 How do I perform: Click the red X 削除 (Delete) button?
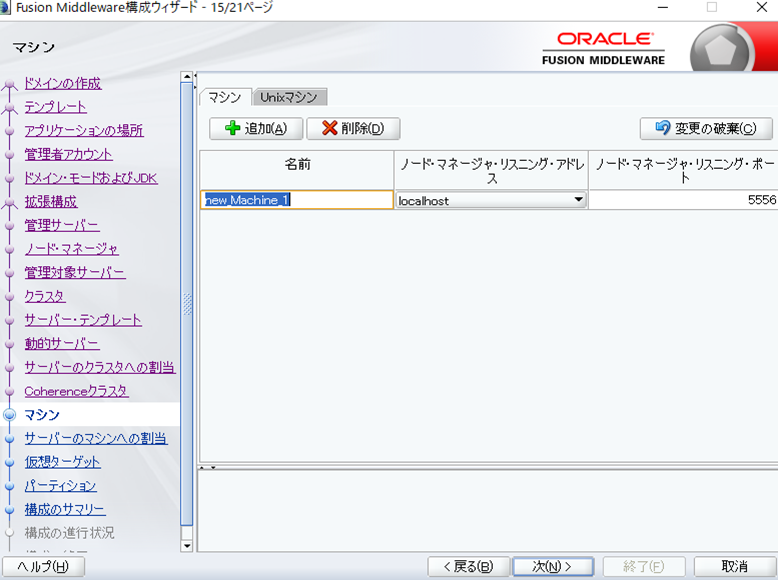click(x=353, y=128)
